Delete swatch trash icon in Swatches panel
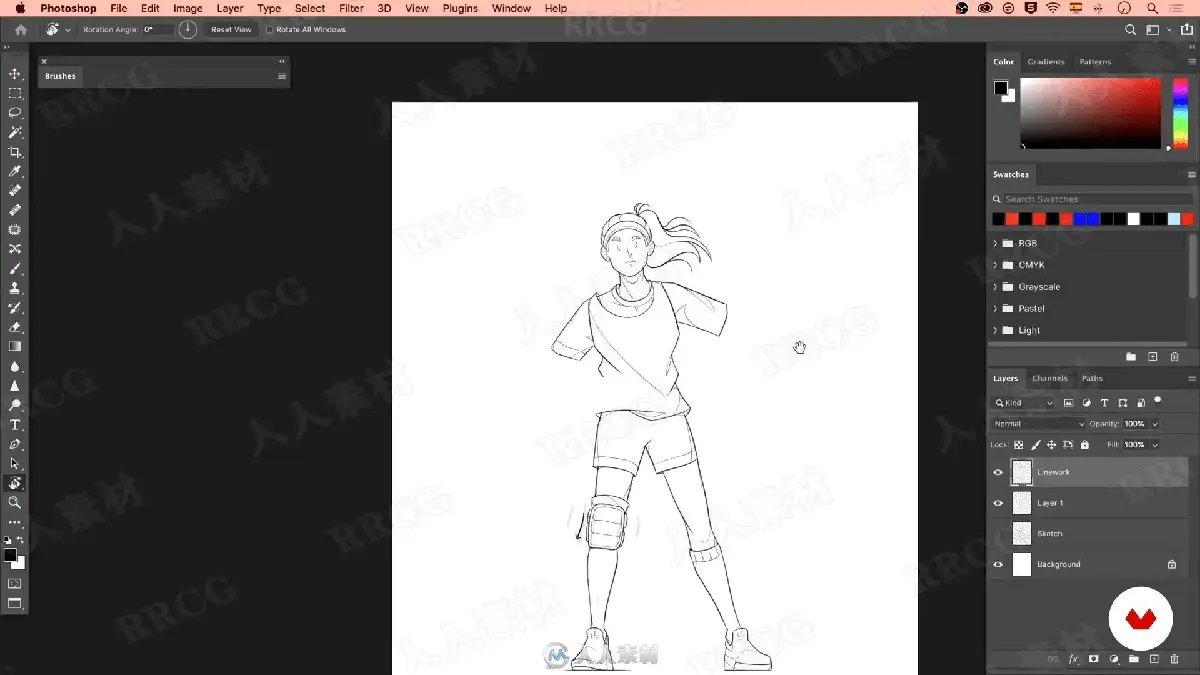This screenshot has width=1200, height=675. click(1175, 357)
